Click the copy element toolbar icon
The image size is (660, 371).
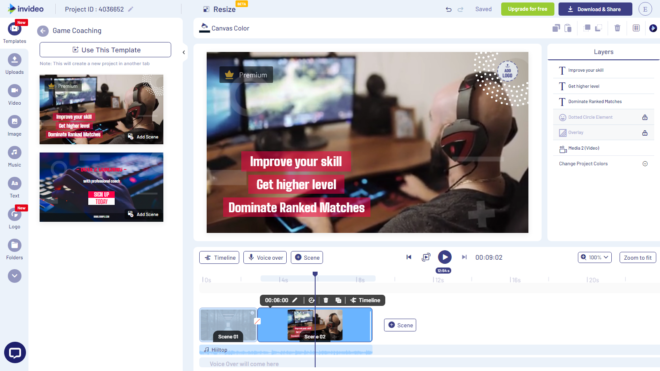pyautogui.click(x=556, y=28)
